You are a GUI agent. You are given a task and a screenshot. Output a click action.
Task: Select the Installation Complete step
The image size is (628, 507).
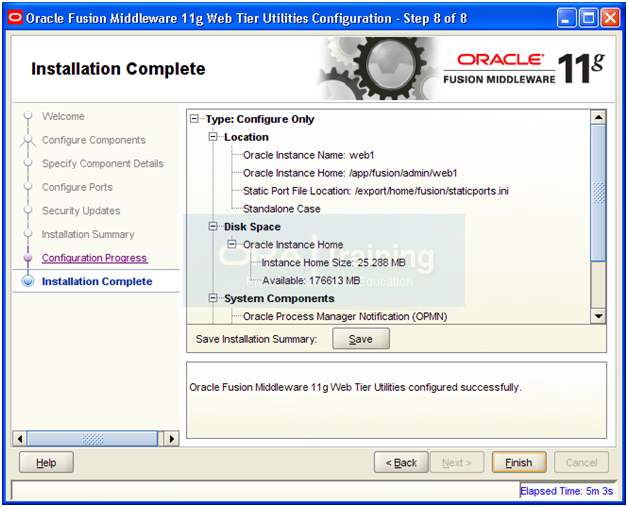[97, 281]
